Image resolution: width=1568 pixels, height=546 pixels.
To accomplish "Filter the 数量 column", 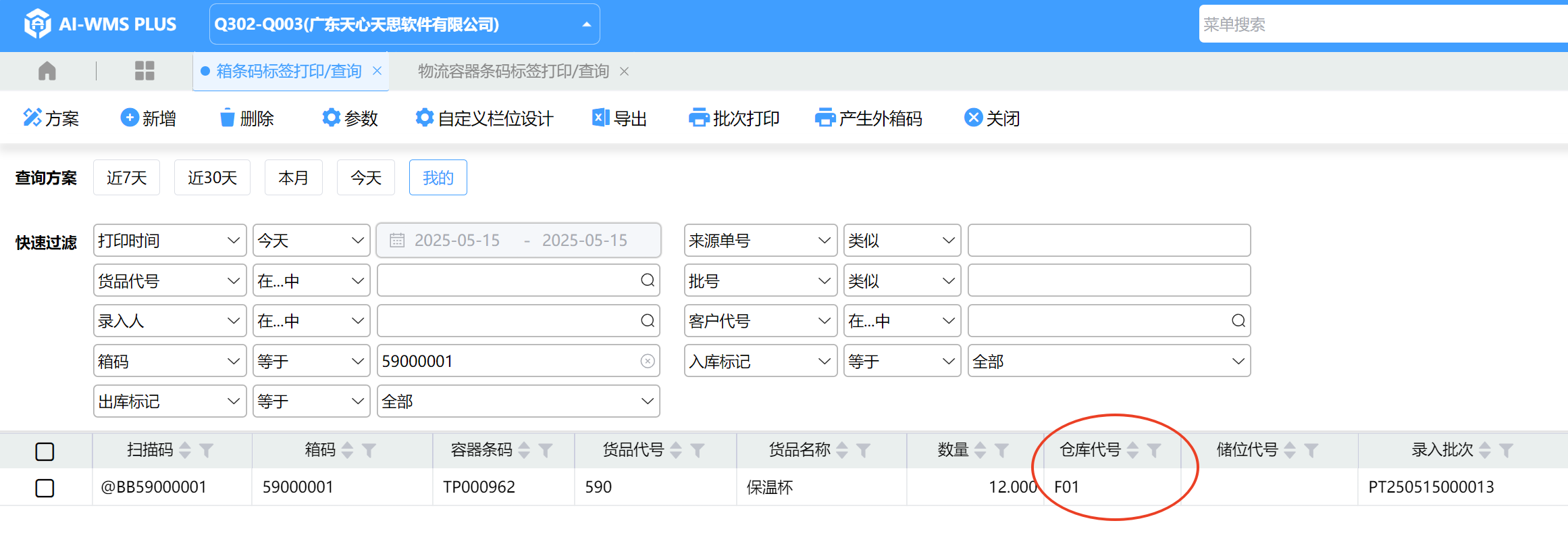I will coord(1002,450).
